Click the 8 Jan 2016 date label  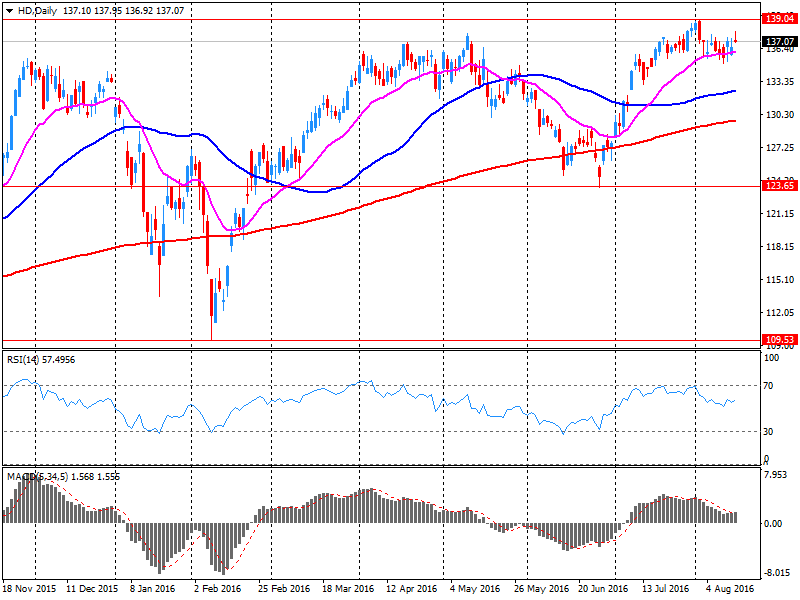click(153, 589)
